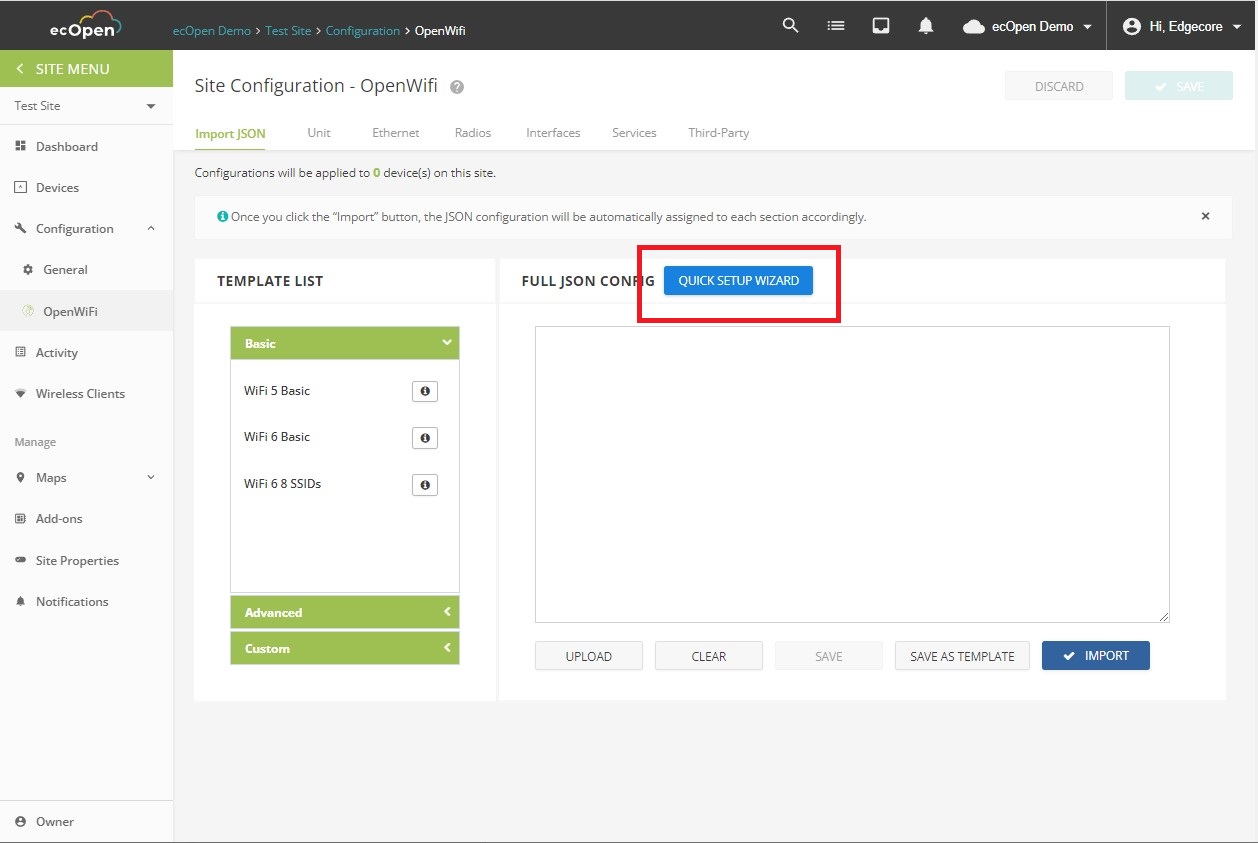The width and height of the screenshot is (1258, 843).
Task: Switch to the Third-Party tab
Action: (718, 132)
